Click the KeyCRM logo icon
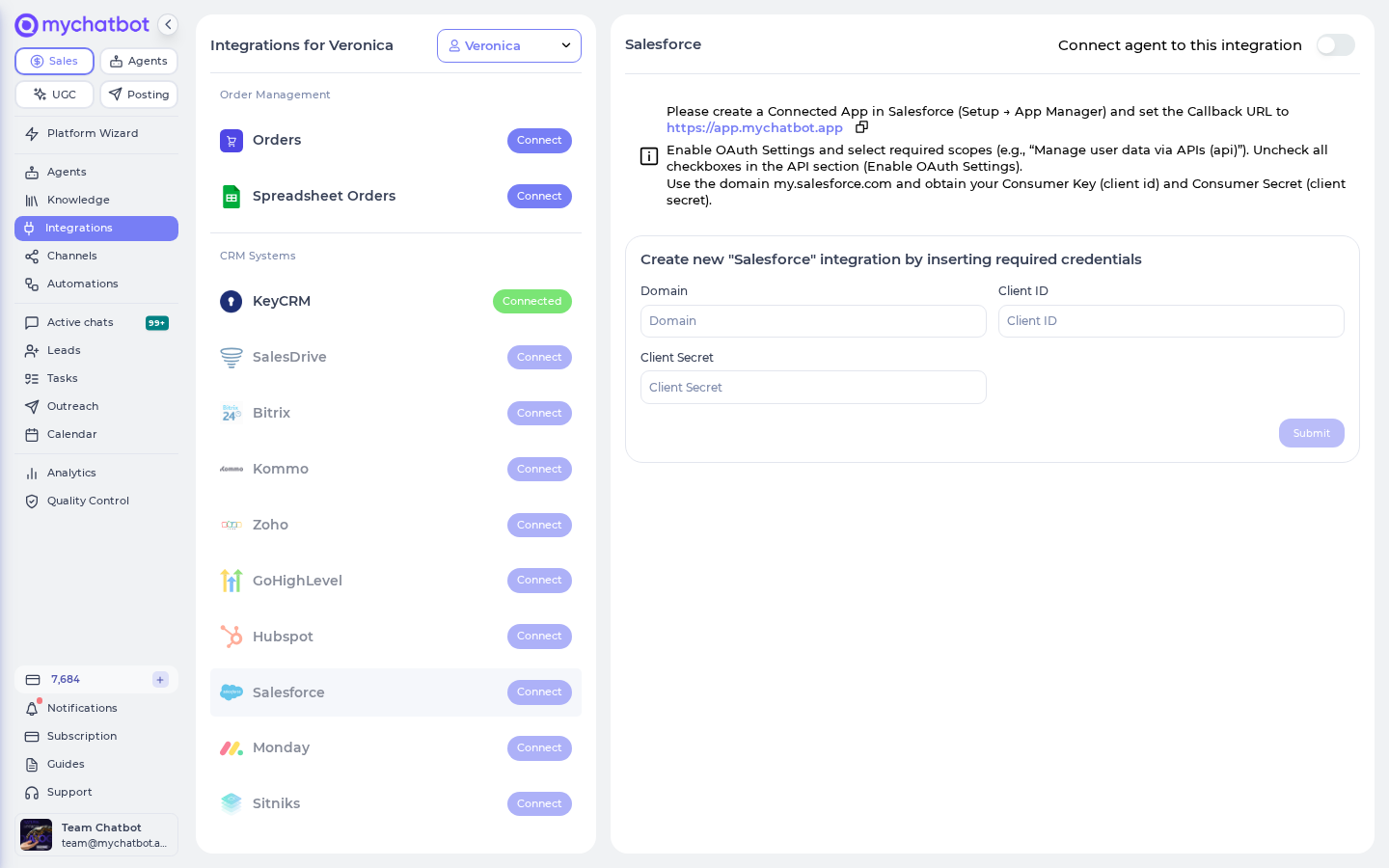Viewport: 1389px width, 868px height. (231, 302)
